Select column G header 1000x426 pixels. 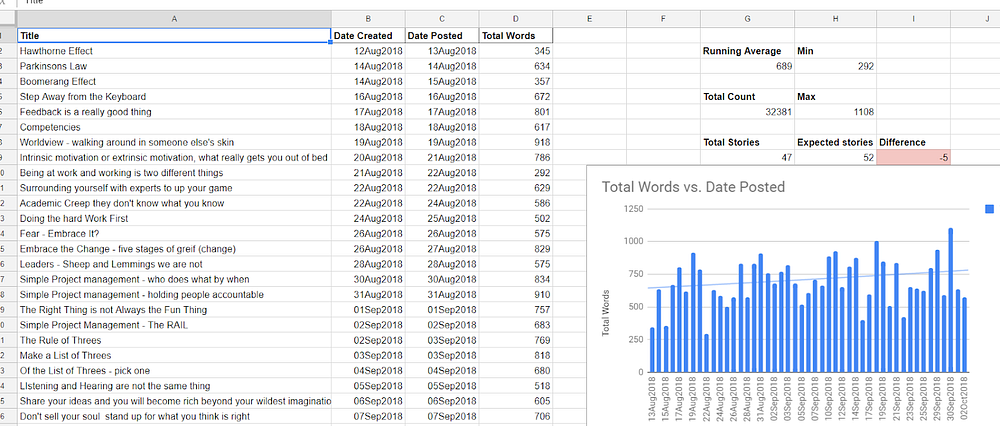click(747, 19)
